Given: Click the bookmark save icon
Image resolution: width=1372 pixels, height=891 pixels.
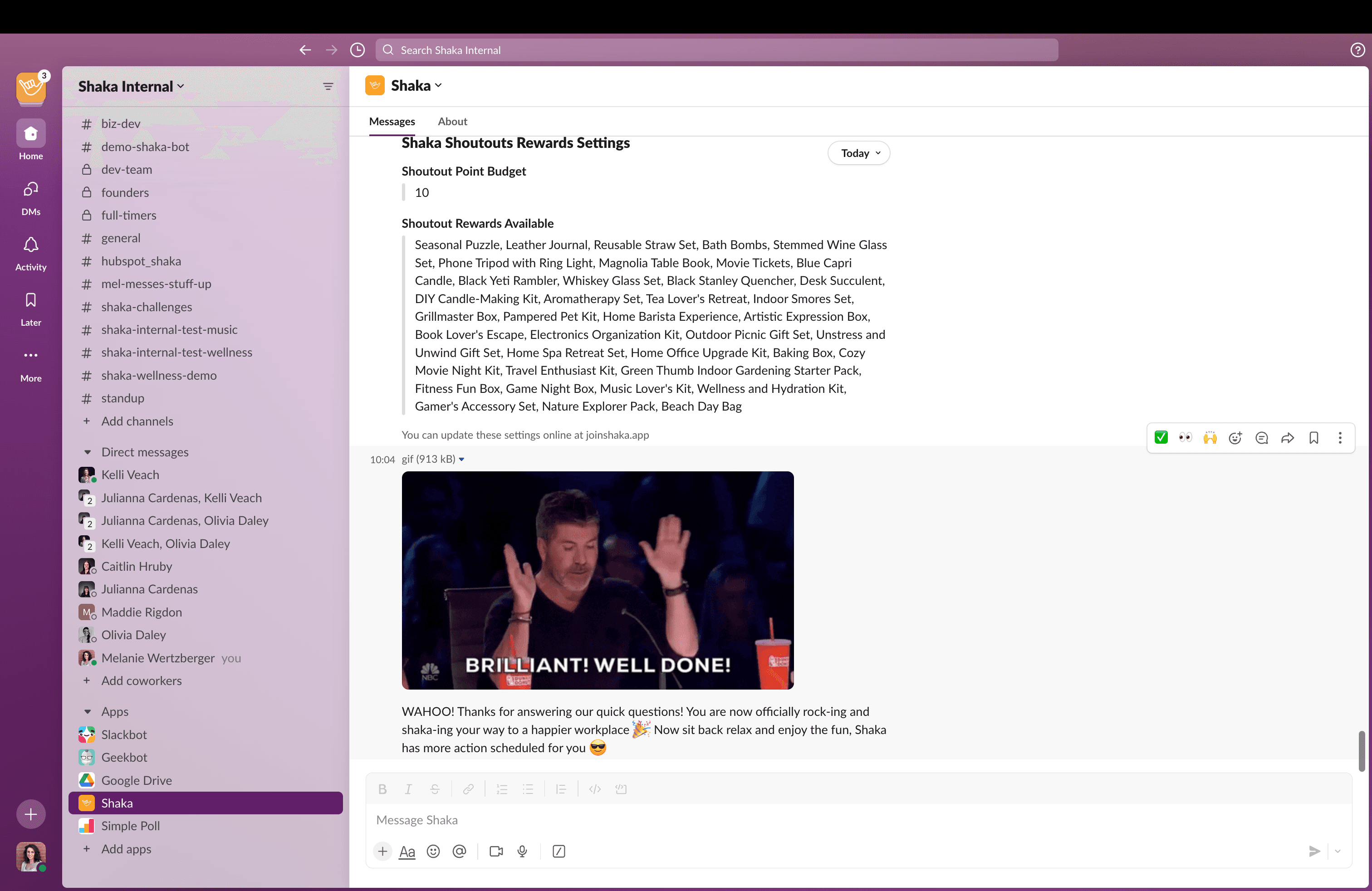Looking at the screenshot, I should click(1313, 438).
